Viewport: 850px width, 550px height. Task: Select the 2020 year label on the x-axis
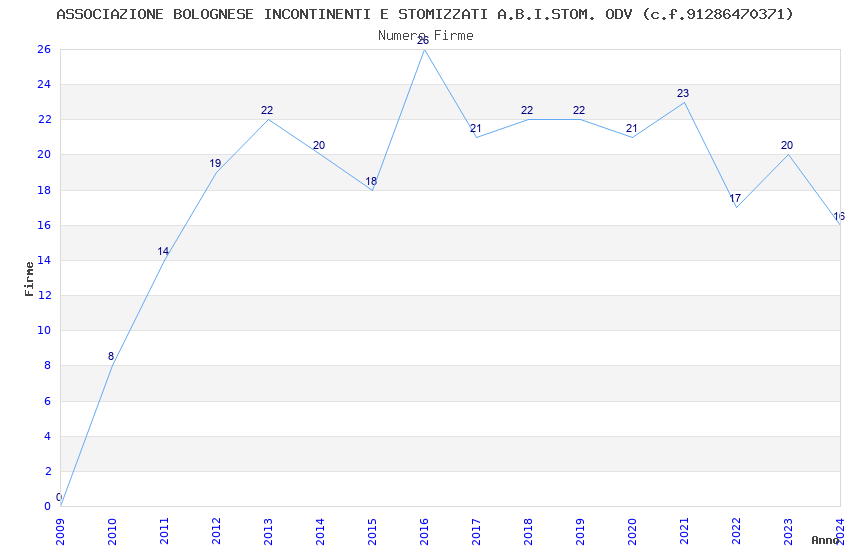632,531
